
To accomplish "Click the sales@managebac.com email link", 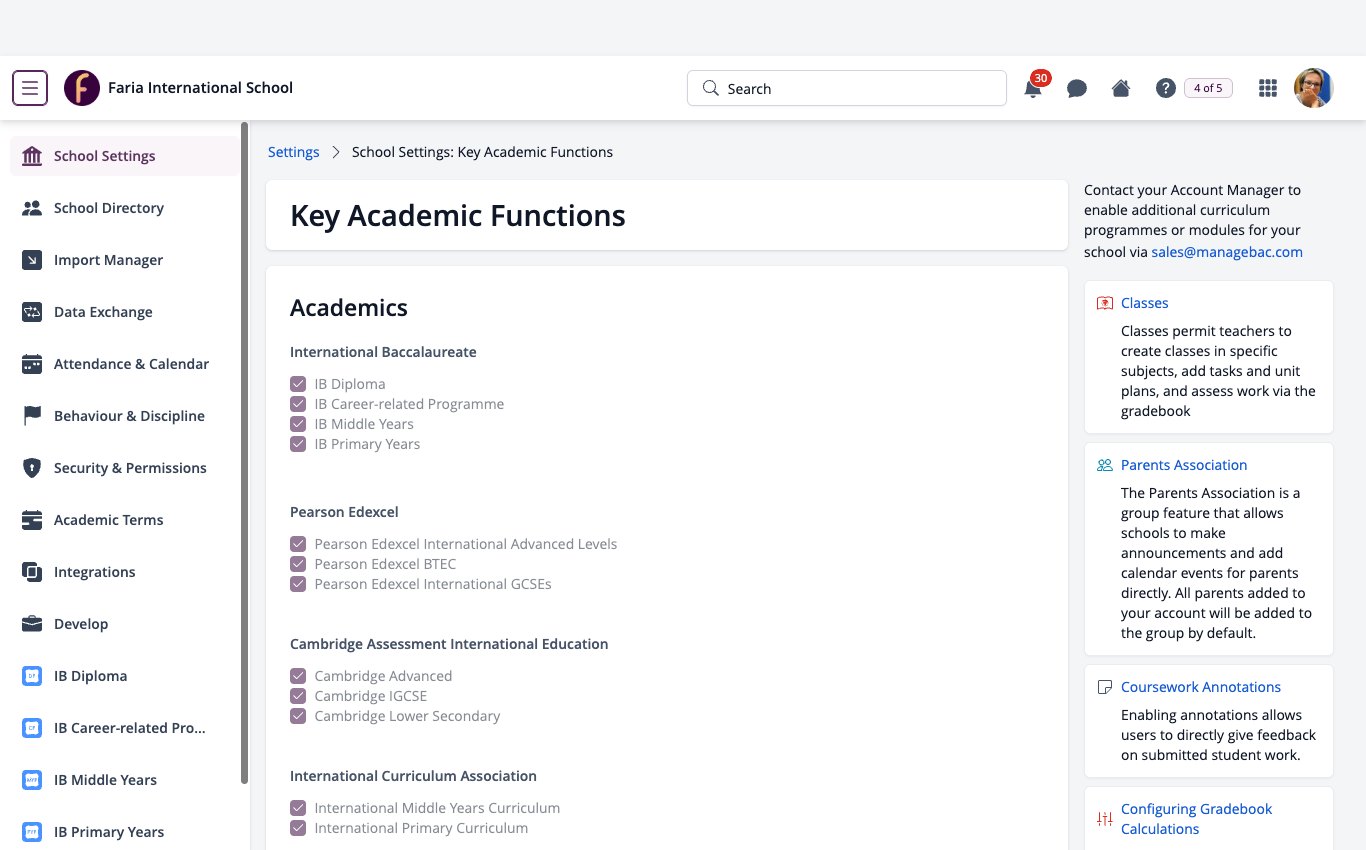I will click(x=1227, y=252).
